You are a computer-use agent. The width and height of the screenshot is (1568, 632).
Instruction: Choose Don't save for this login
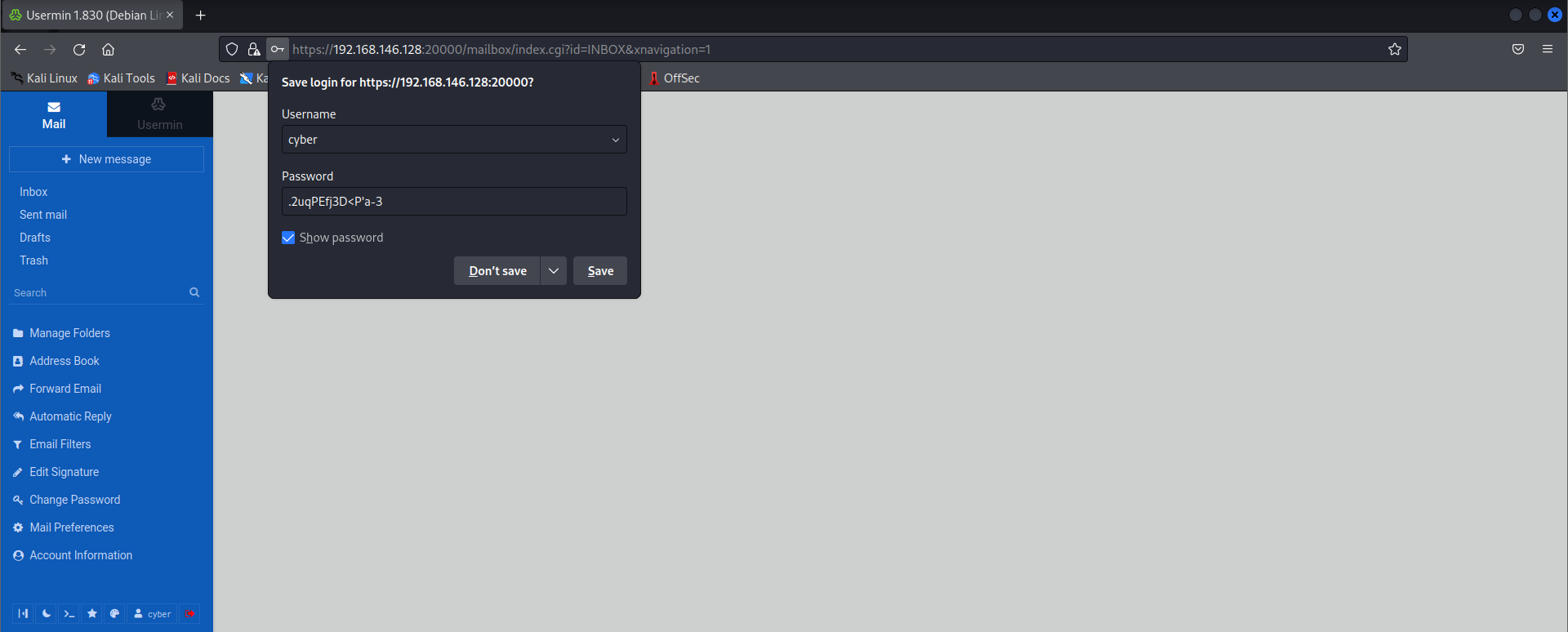pos(497,271)
